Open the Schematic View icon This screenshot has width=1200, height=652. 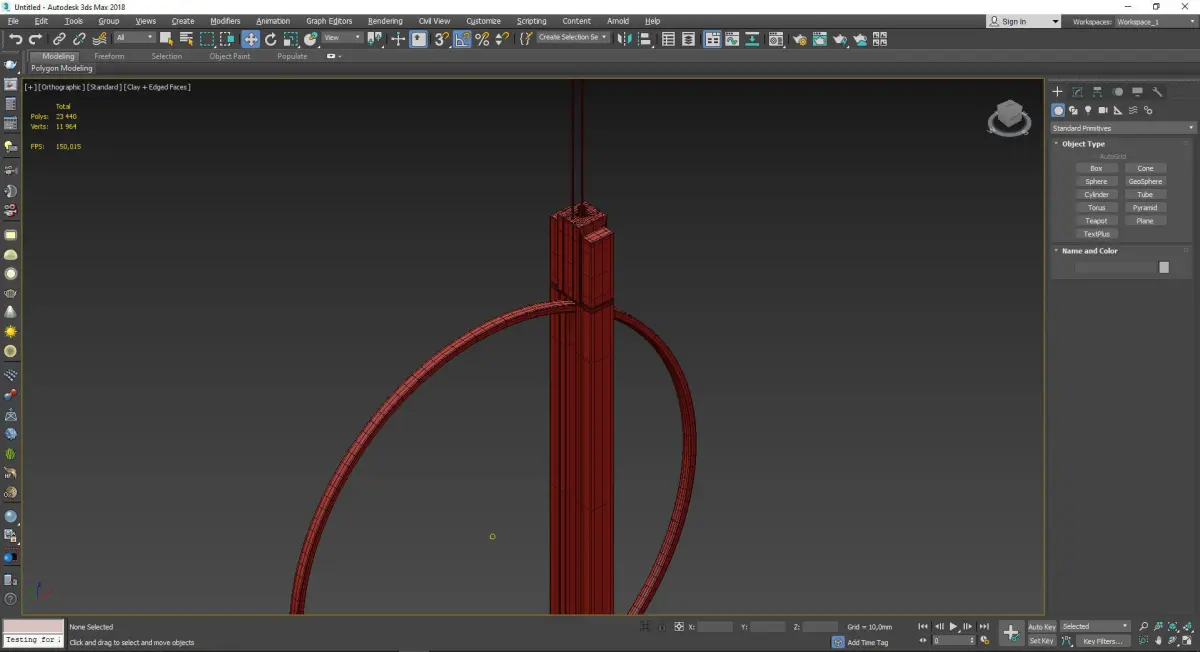(x=752, y=39)
